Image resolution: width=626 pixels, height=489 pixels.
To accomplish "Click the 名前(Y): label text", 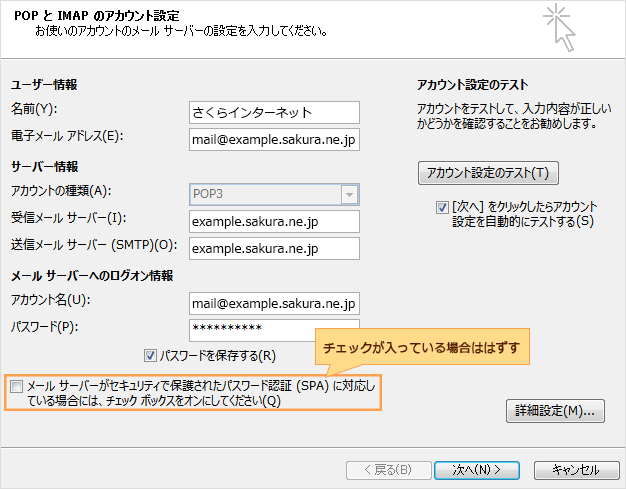I will click(34, 109).
